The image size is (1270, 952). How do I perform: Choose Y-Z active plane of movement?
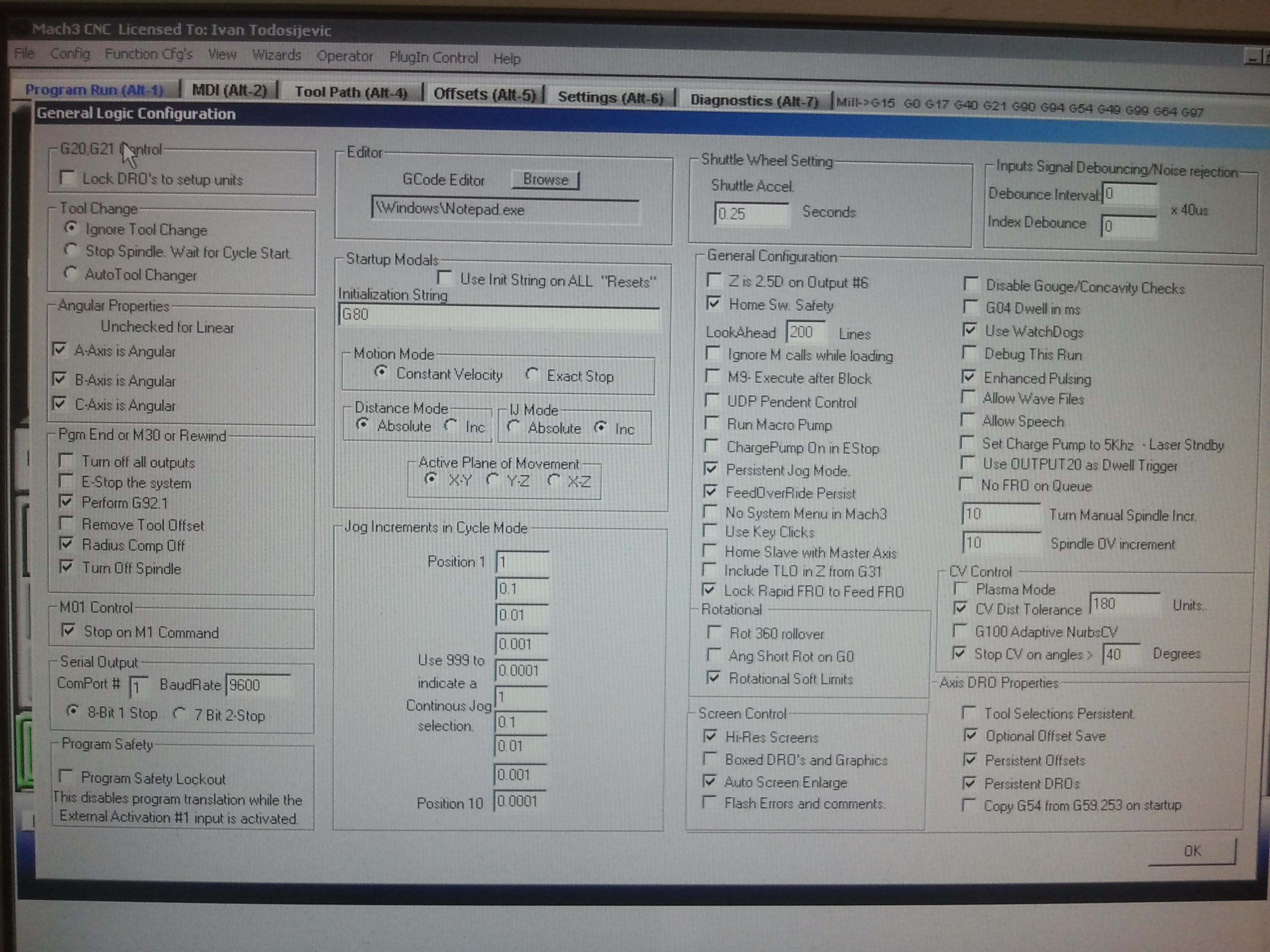tap(492, 480)
